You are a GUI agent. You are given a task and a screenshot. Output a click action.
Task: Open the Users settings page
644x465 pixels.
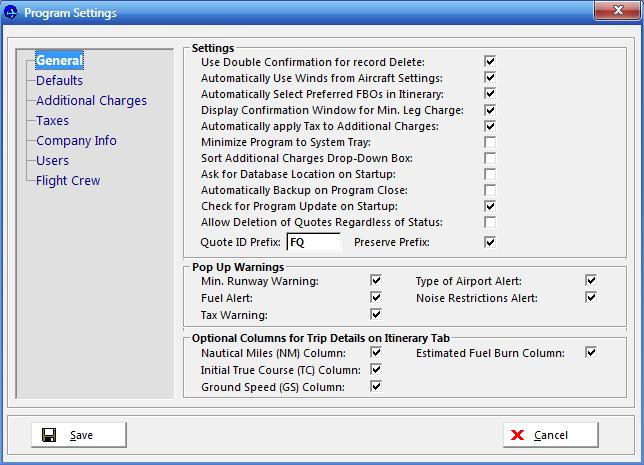click(x=52, y=161)
